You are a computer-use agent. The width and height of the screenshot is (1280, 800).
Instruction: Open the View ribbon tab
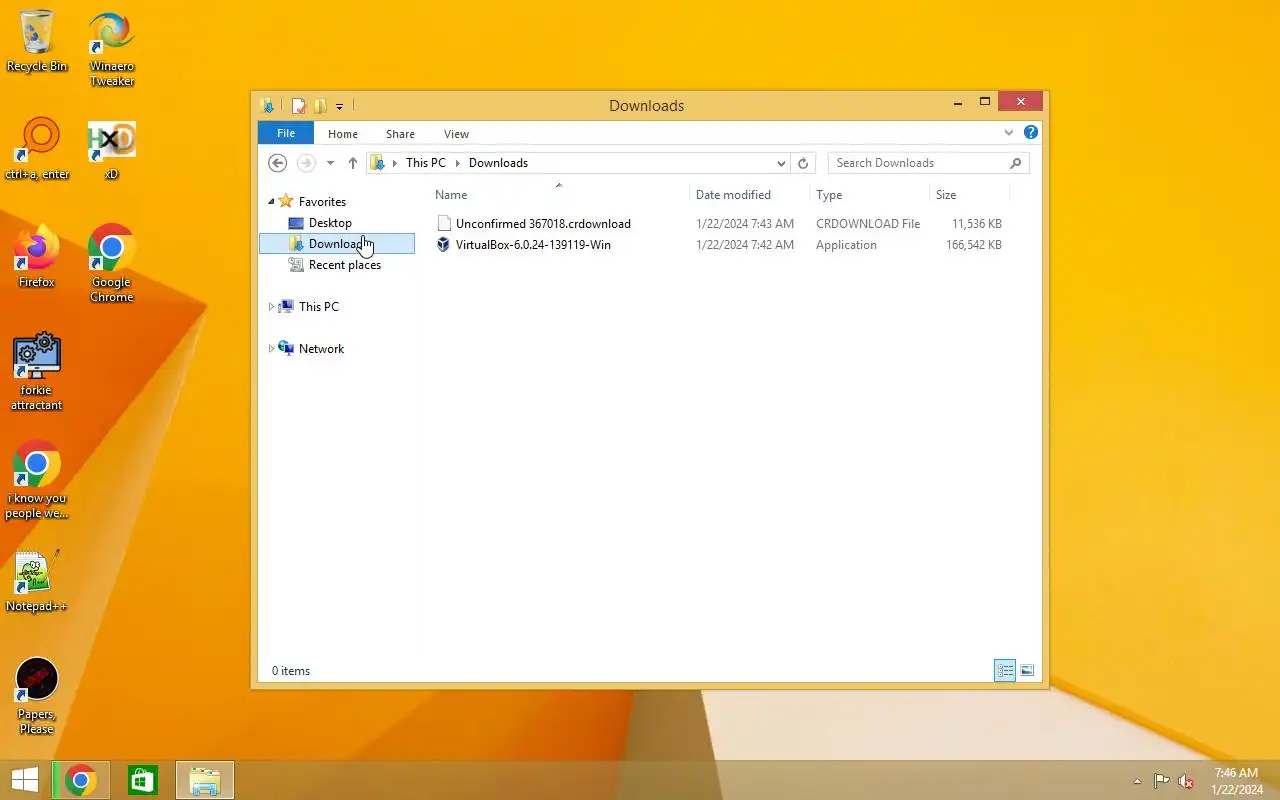456,134
